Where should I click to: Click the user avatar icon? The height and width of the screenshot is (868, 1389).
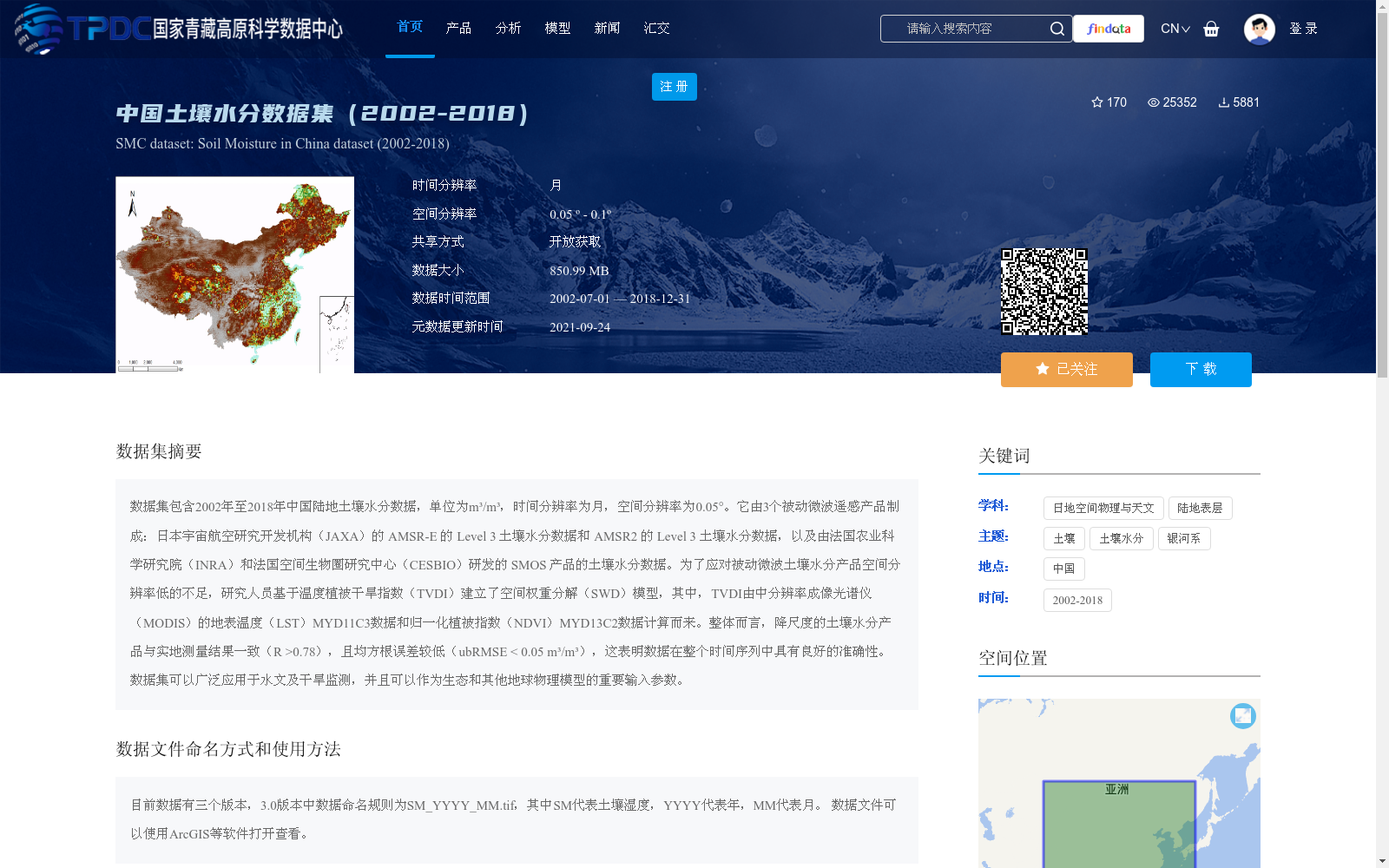[1259, 29]
